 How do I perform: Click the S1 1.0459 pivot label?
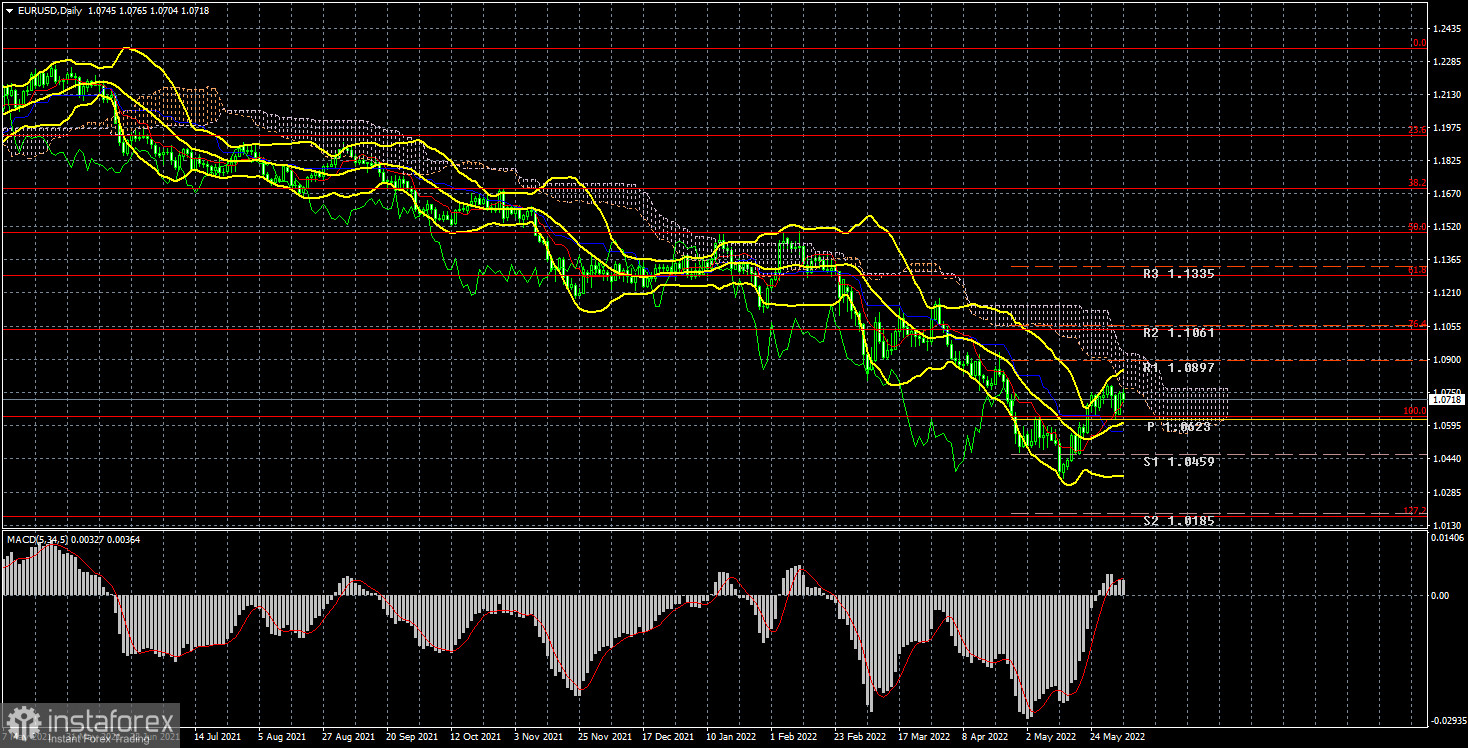click(1179, 462)
